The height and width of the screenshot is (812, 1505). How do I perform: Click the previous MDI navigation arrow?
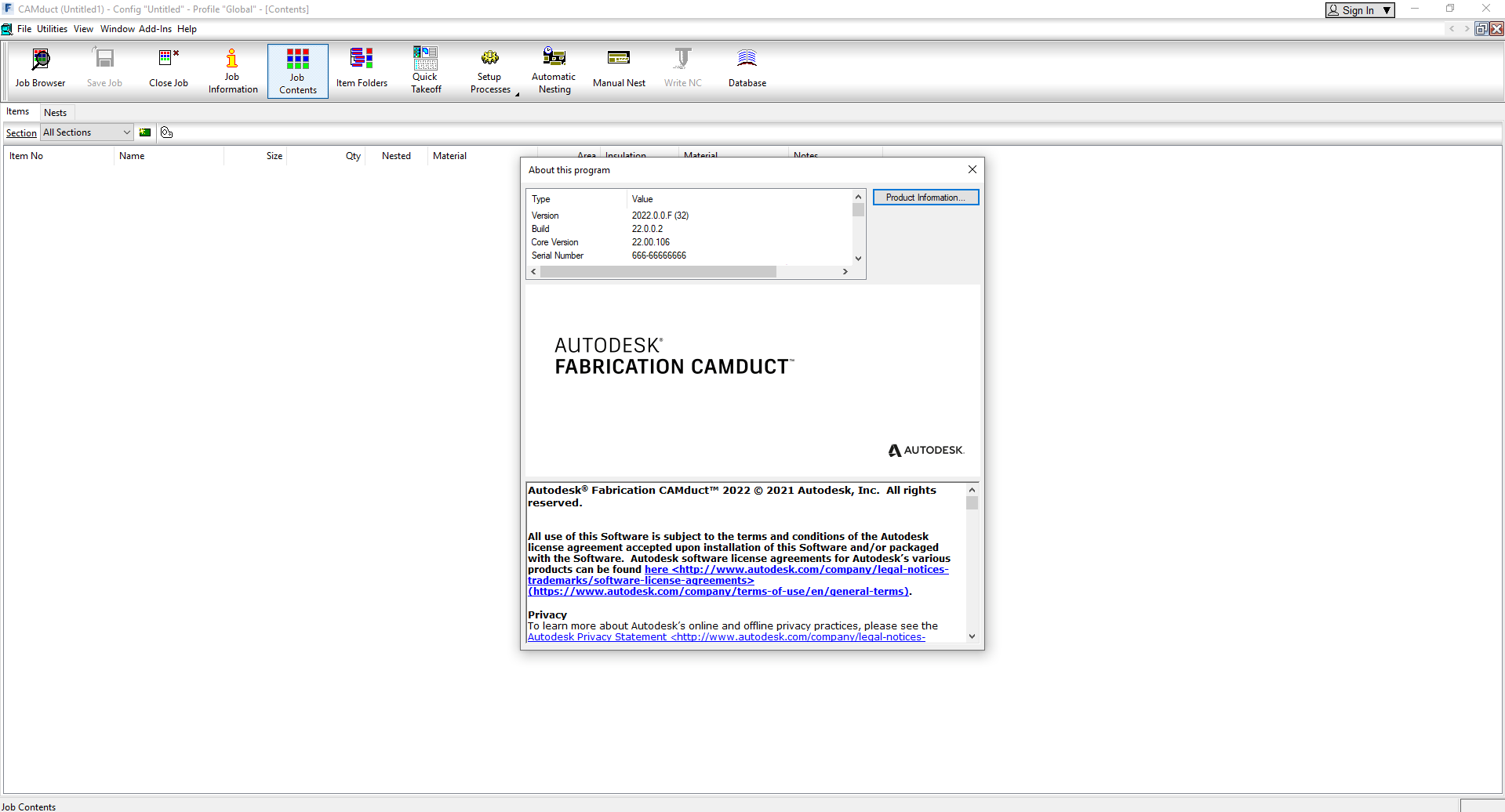pyautogui.click(x=1452, y=29)
